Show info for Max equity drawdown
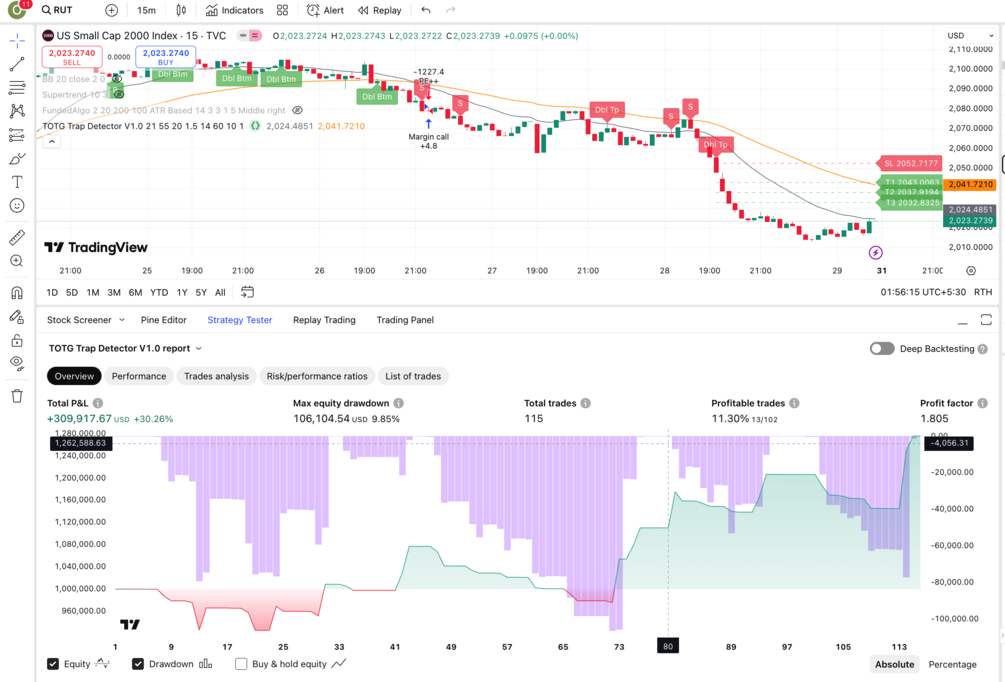Screen dimensions: 1005x682 [x=399, y=403]
